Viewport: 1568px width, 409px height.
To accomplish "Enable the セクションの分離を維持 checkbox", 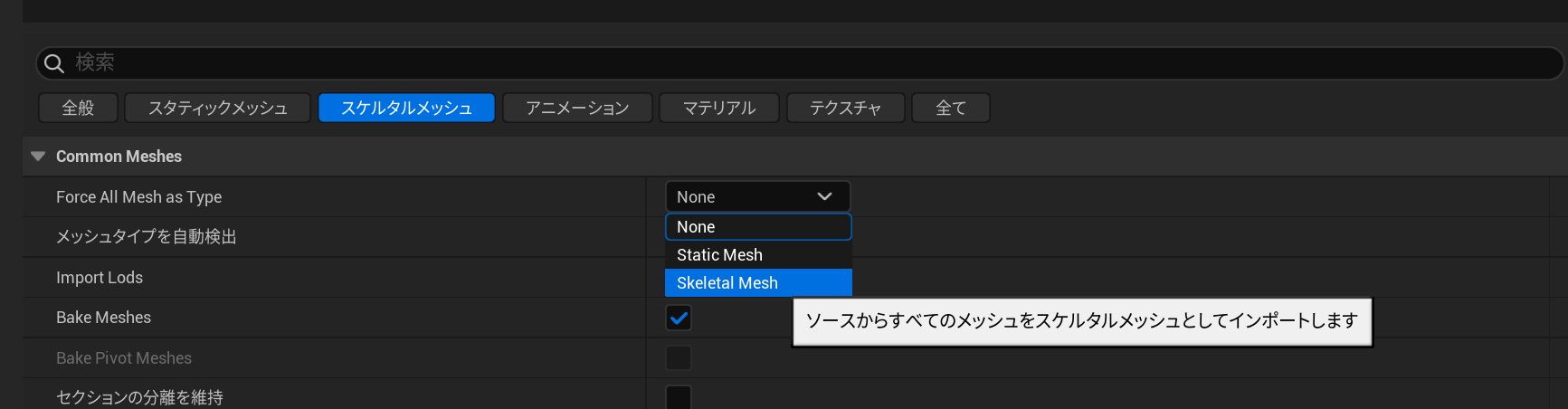I will click(x=679, y=397).
